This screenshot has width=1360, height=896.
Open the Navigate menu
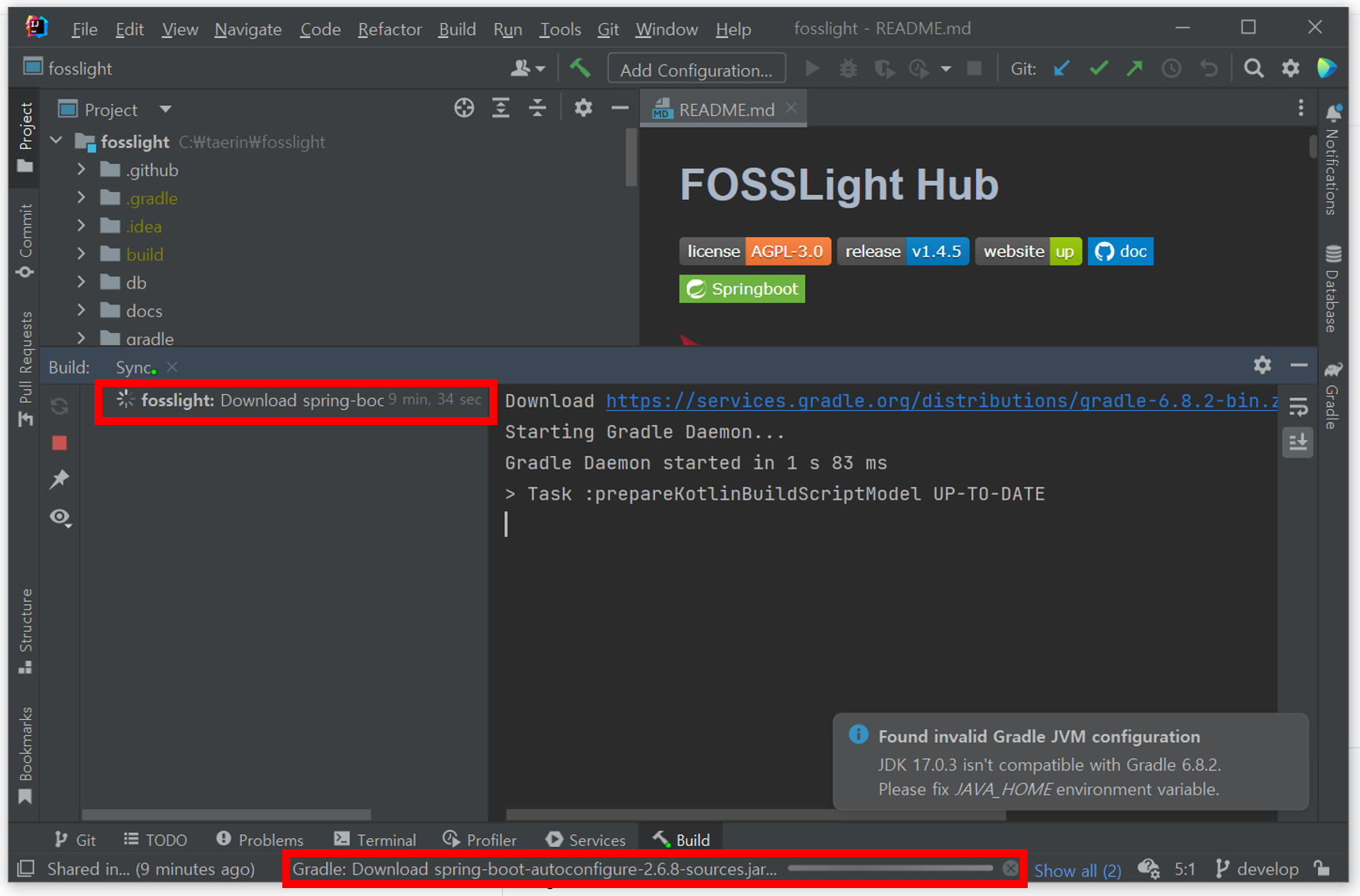248,29
